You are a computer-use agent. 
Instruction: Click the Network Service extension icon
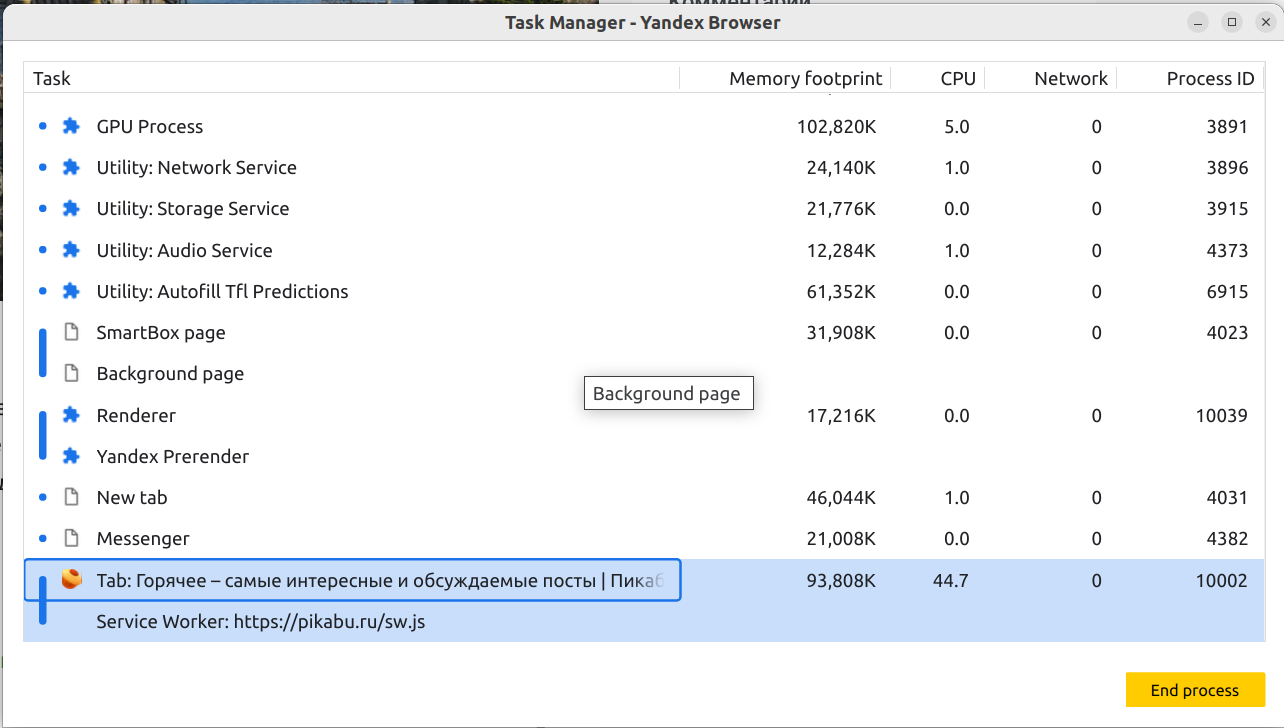[71, 168]
